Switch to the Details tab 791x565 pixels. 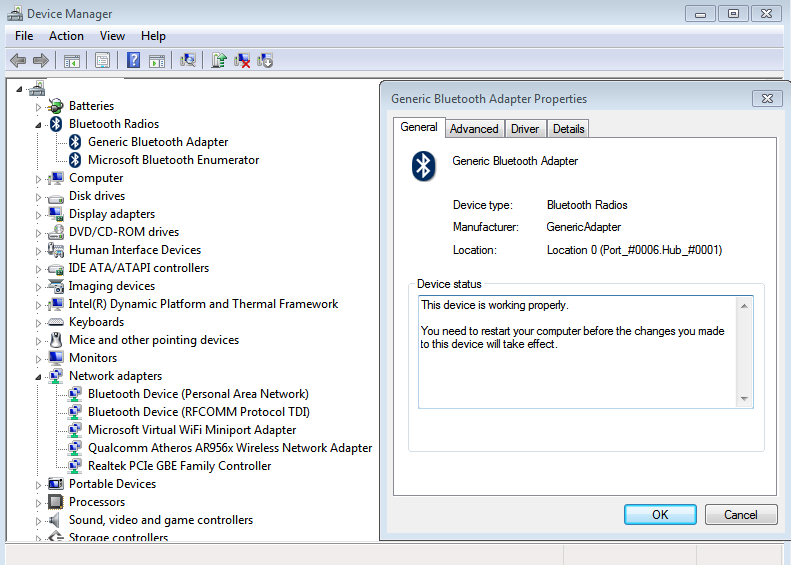tap(569, 129)
